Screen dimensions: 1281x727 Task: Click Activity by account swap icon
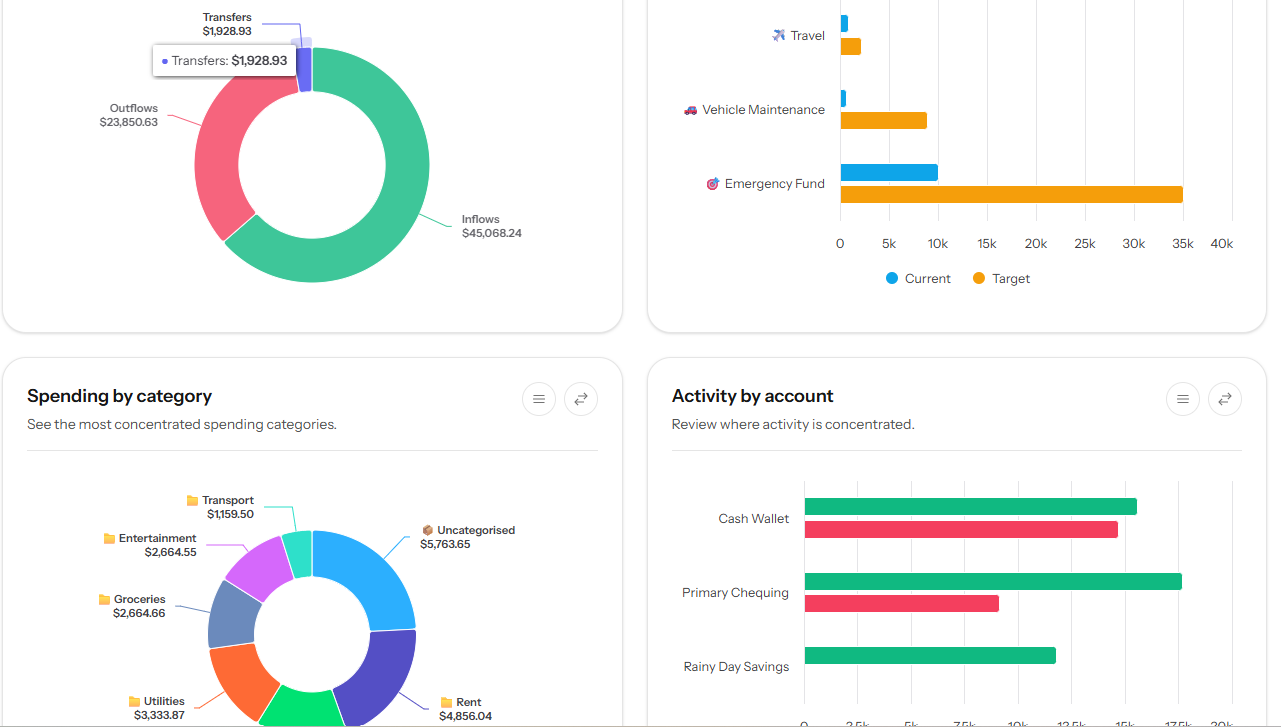click(1225, 399)
